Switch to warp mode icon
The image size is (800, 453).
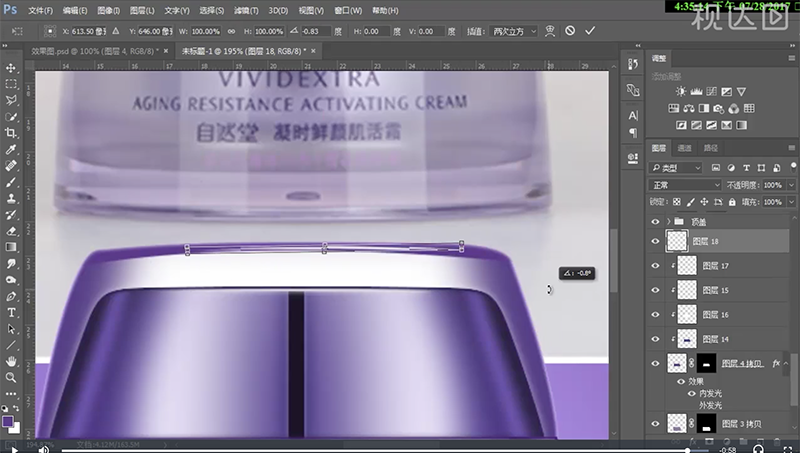[x=549, y=31]
